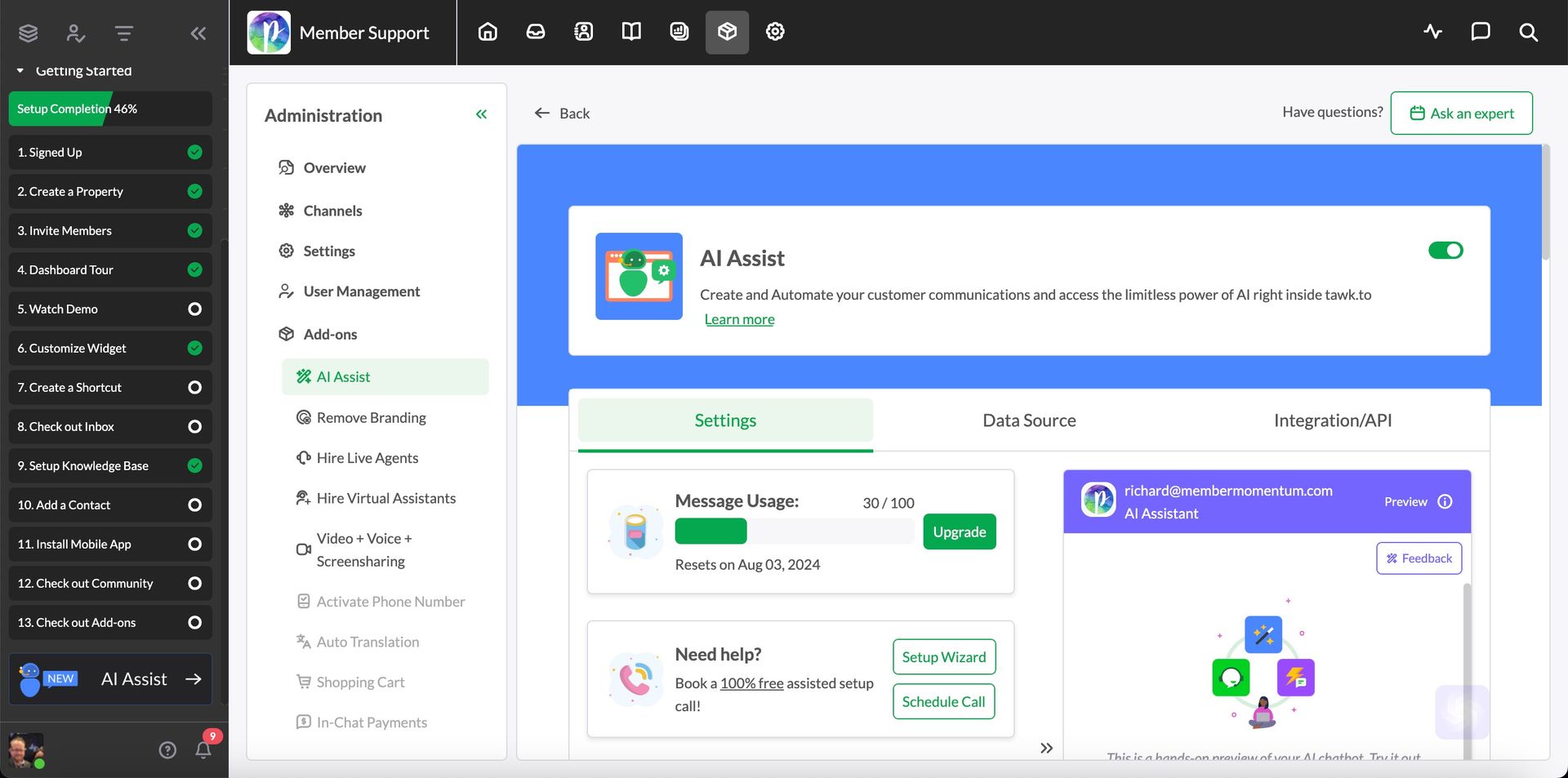This screenshot has width=1568, height=778.
Task: Mark the Watch Demo step circle
Action: [194, 309]
